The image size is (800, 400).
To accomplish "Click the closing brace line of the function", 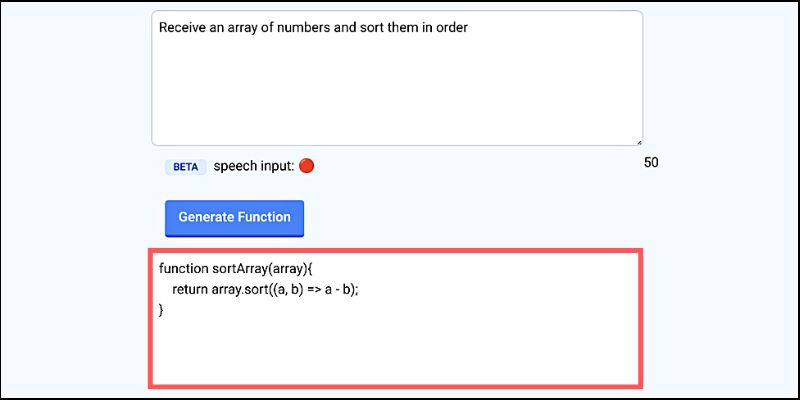I will [161, 310].
